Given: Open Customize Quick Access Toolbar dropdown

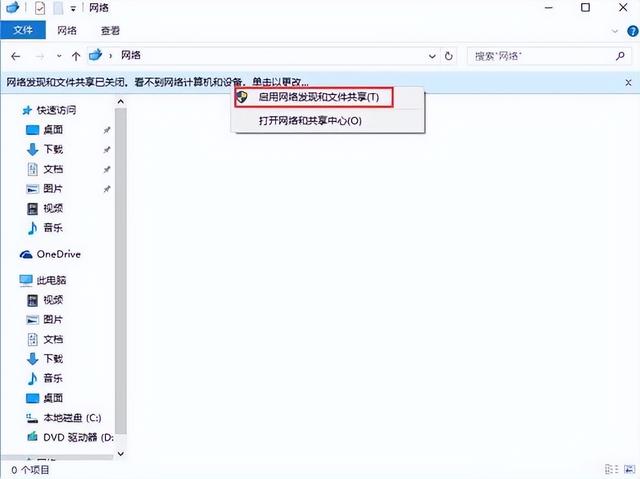Looking at the screenshot, I should [x=73, y=8].
